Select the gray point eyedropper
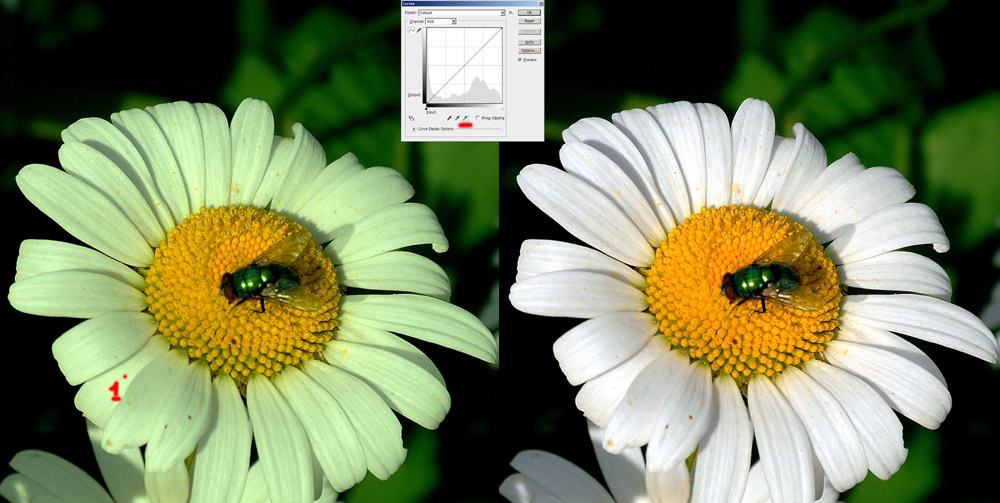 [x=457, y=118]
